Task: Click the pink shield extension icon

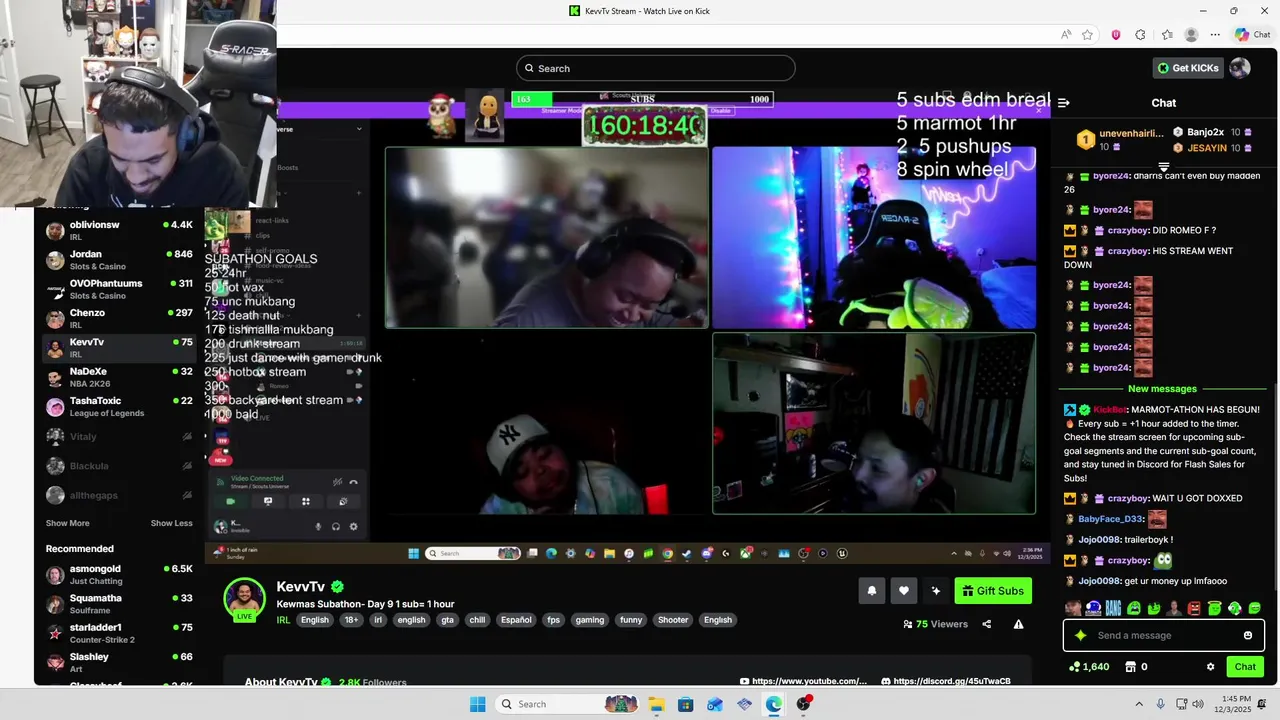Action: click(1116, 35)
